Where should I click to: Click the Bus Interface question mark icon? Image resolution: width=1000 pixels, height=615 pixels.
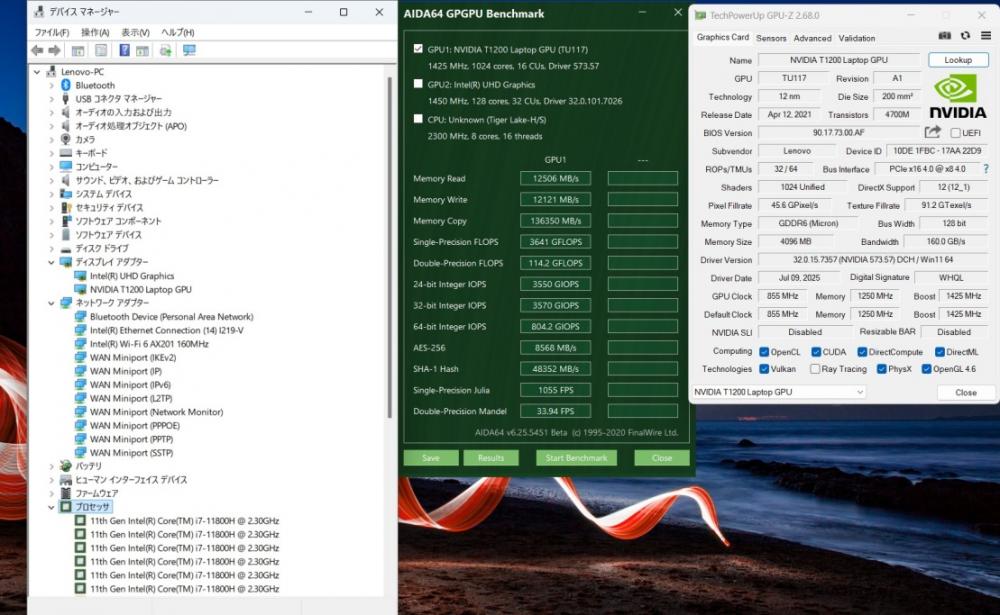tap(986, 169)
